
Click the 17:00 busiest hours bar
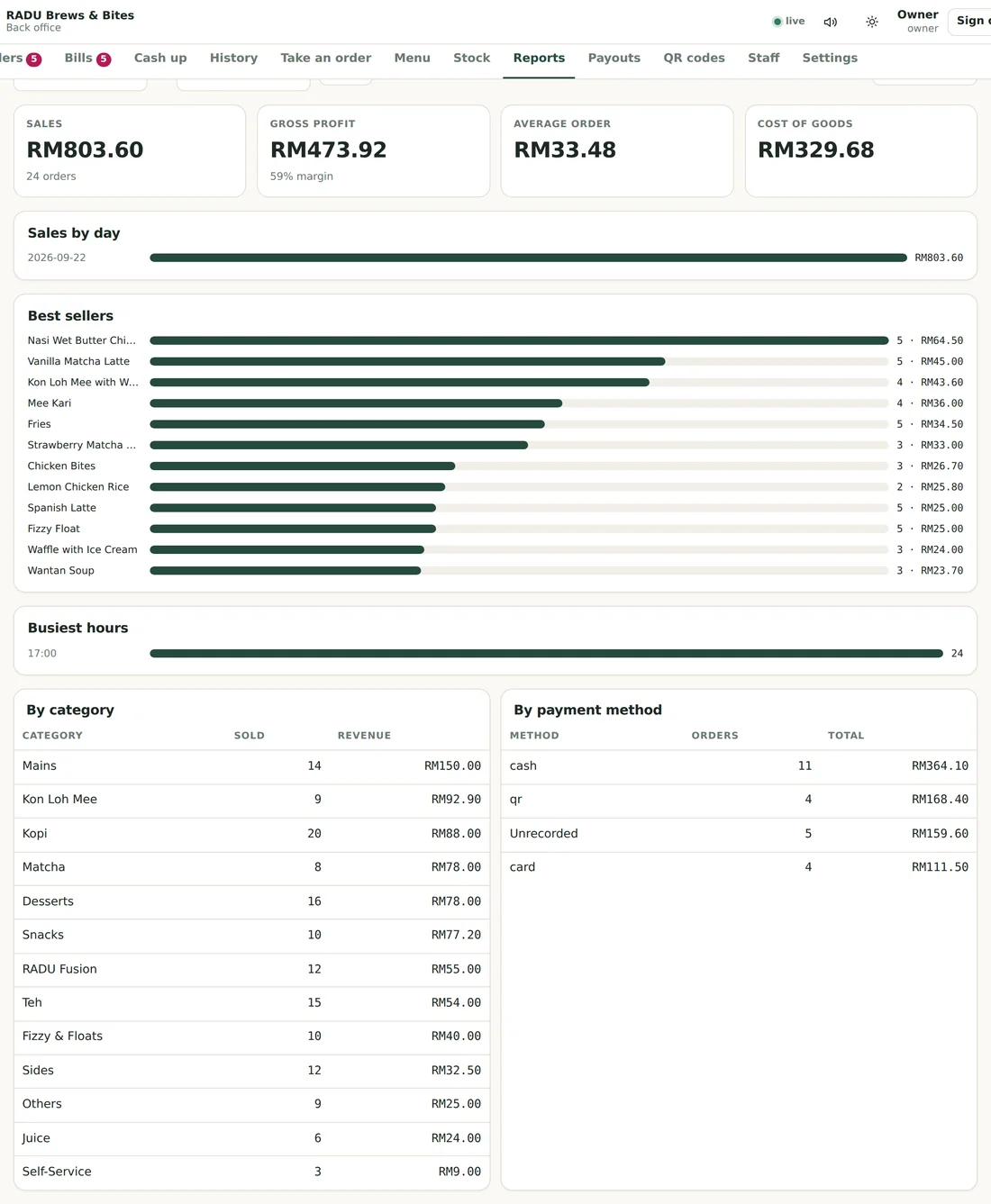[x=546, y=654]
